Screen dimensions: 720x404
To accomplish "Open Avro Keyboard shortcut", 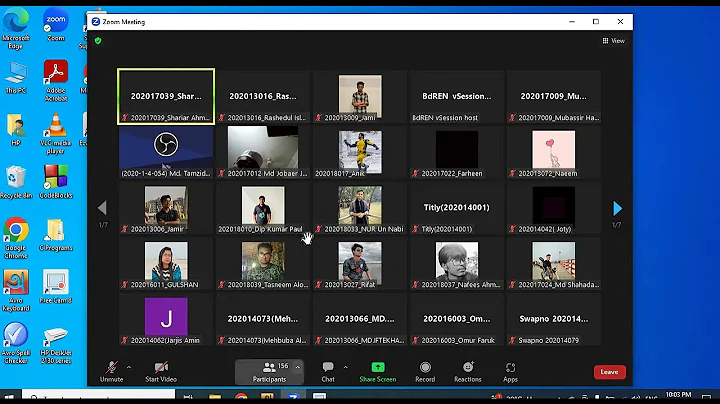I will click(x=16, y=291).
